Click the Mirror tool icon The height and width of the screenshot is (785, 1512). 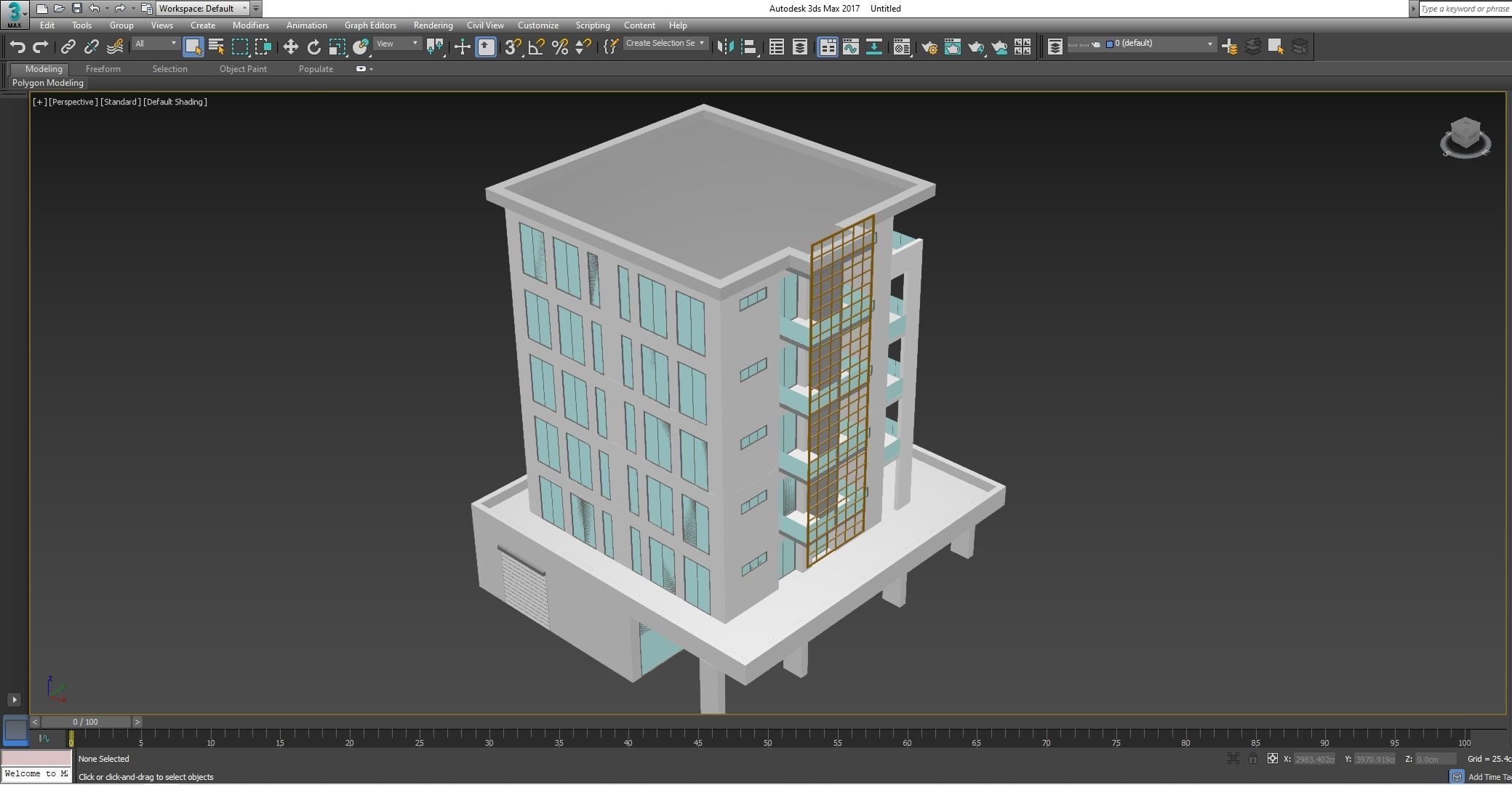coord(725,47)
